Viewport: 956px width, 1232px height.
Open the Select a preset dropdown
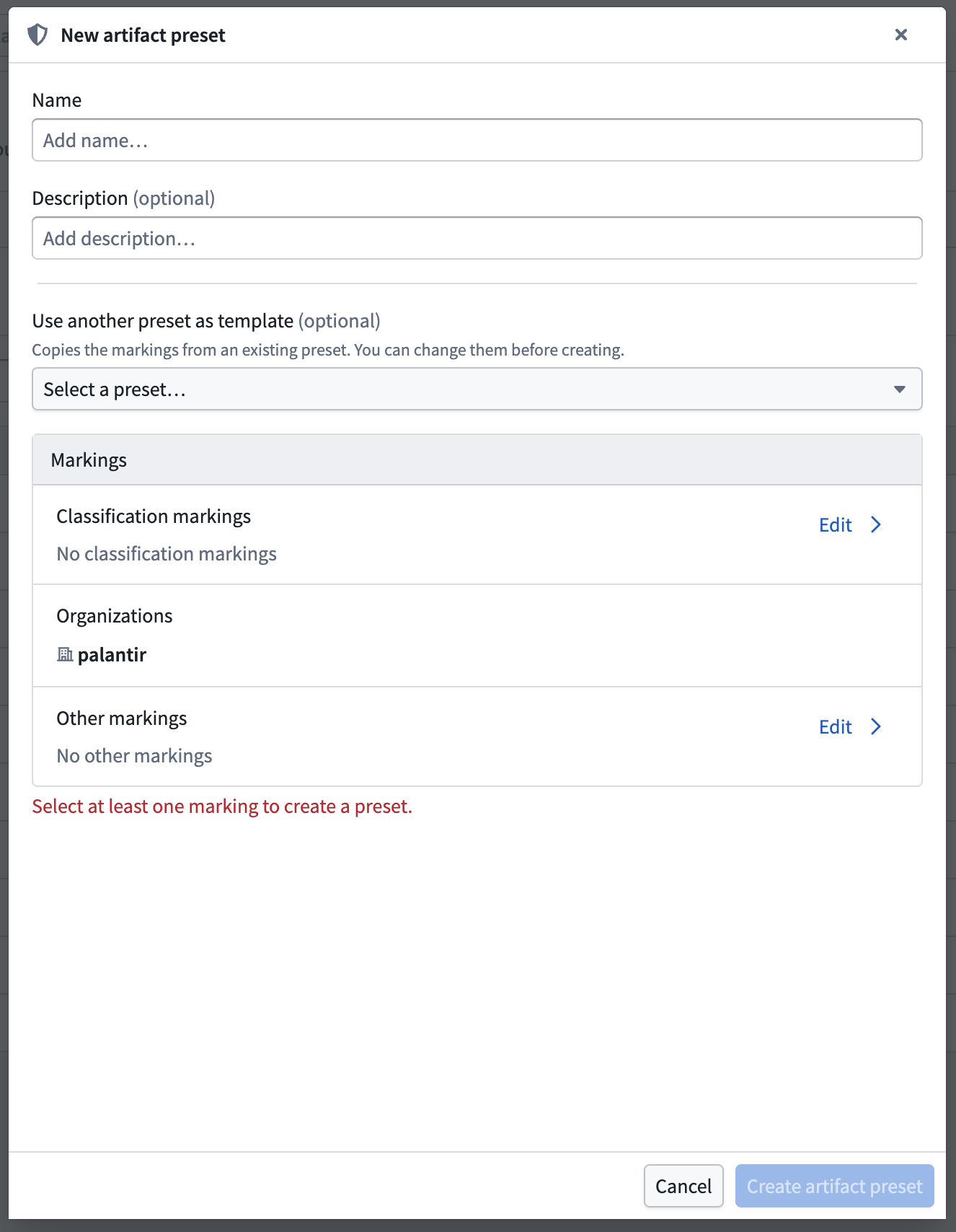click(477, 389)
